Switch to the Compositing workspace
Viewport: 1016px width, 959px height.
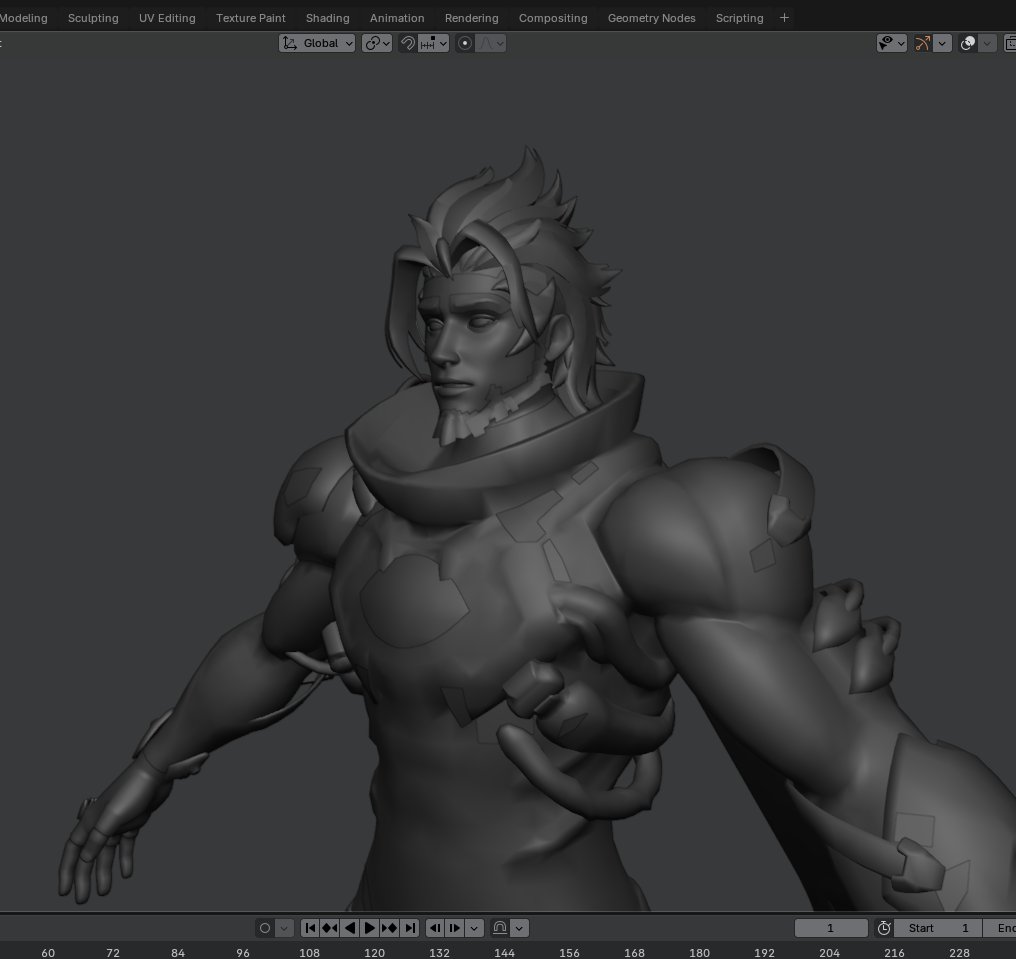[x=553, y=18]
